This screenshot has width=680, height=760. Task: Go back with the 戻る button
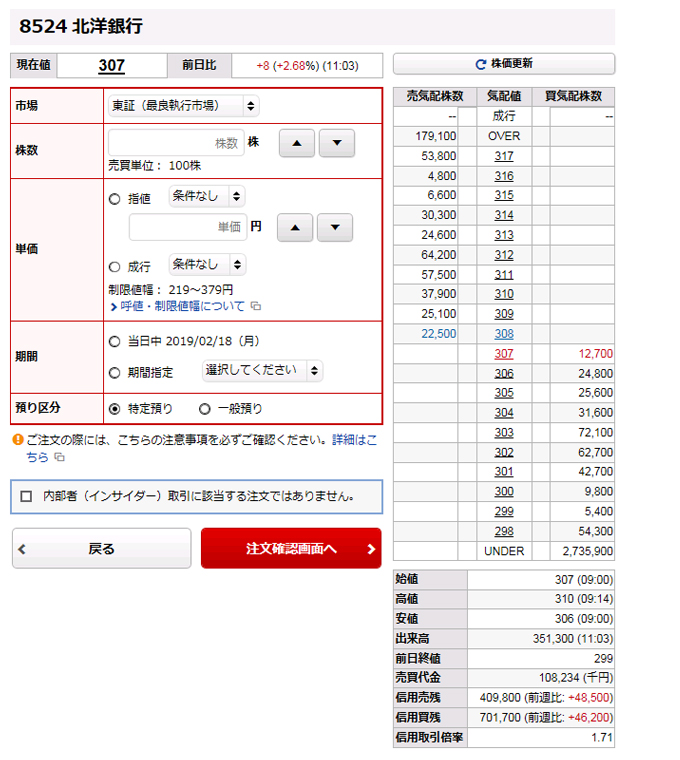pyautogui.click(x=102, y=549)
